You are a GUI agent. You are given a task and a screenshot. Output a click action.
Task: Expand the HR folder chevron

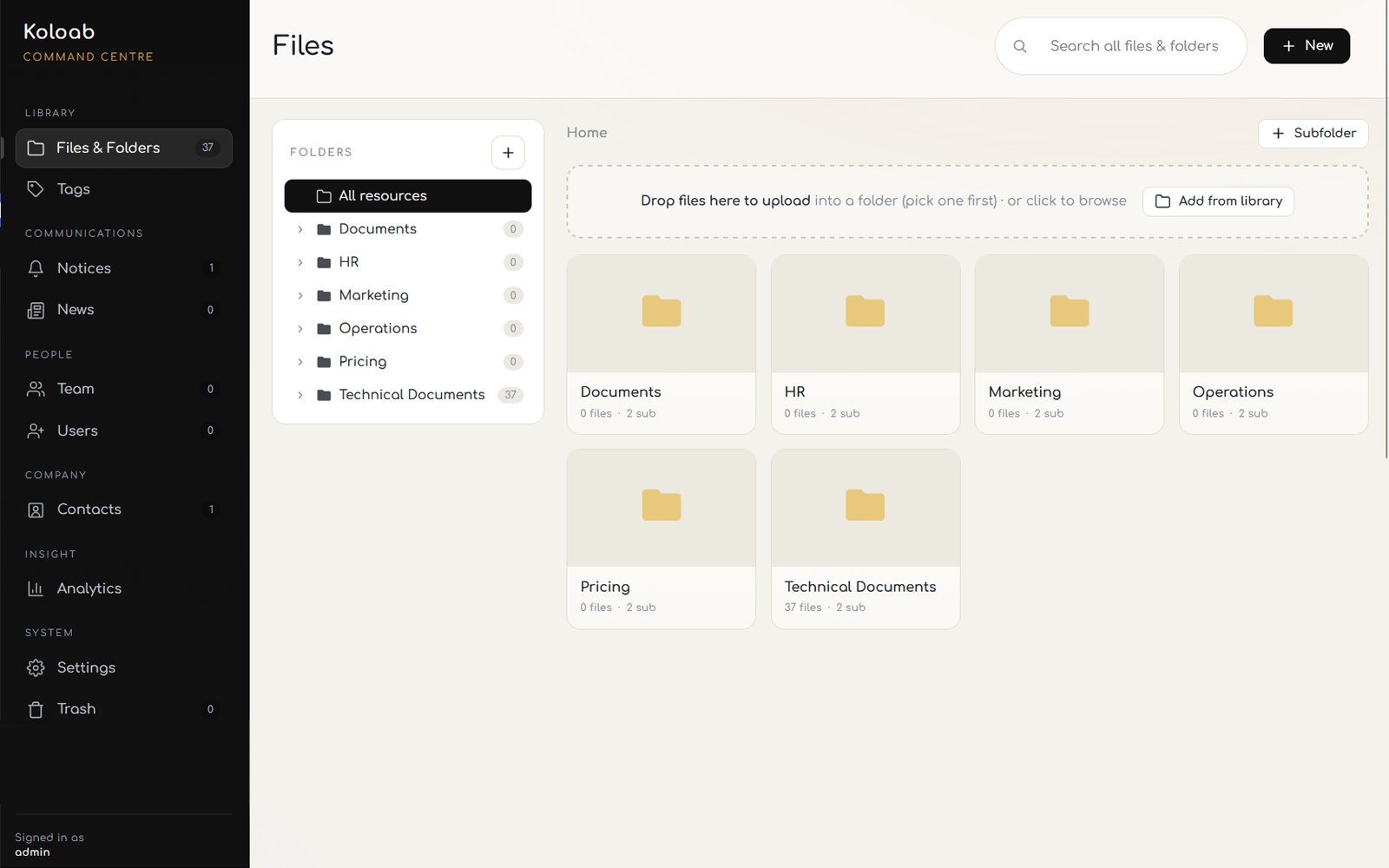click(x=300, y=262)
